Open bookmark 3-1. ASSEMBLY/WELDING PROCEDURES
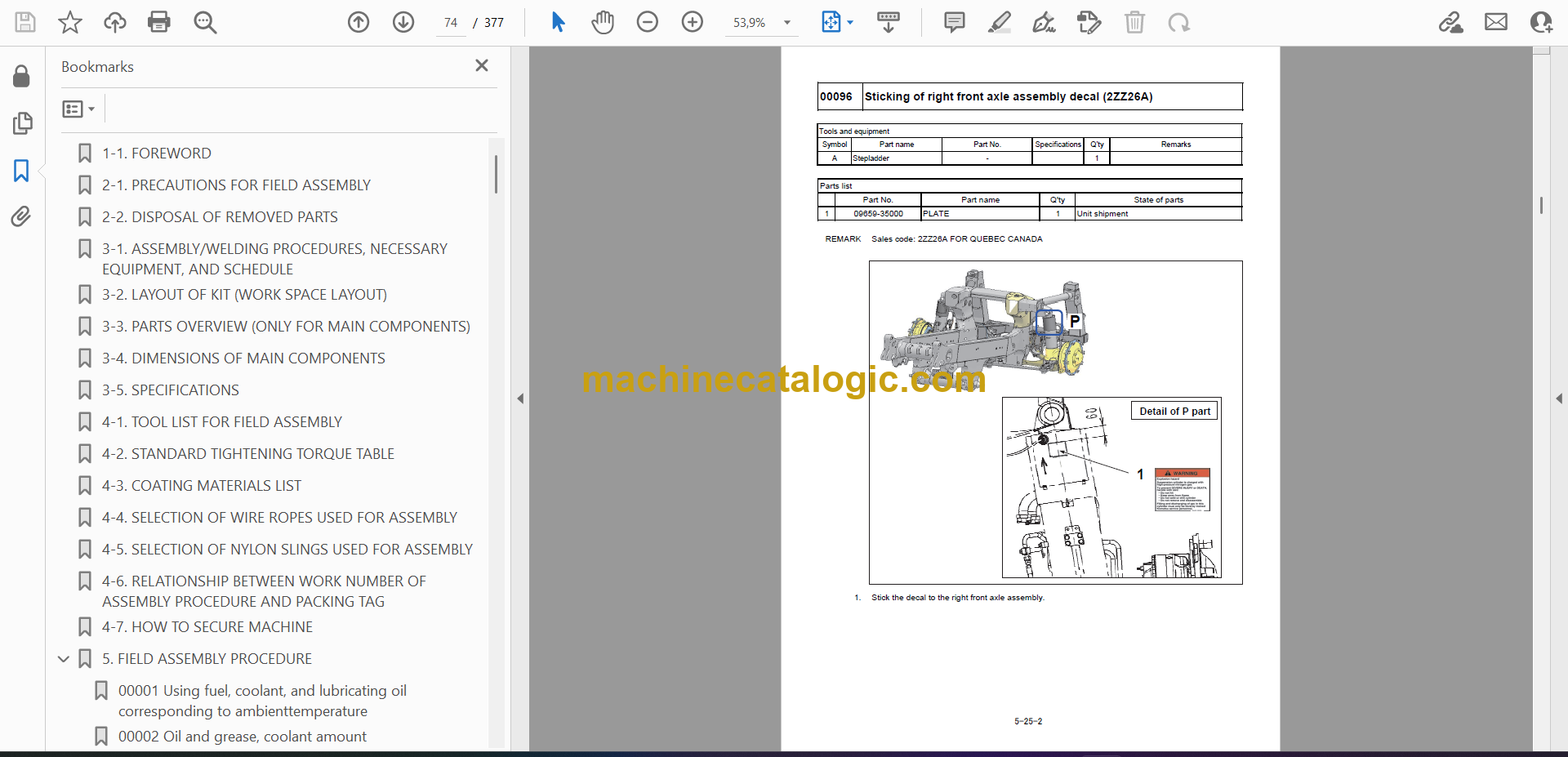This screenshot has height=757, width=1568. pos(274,259)
